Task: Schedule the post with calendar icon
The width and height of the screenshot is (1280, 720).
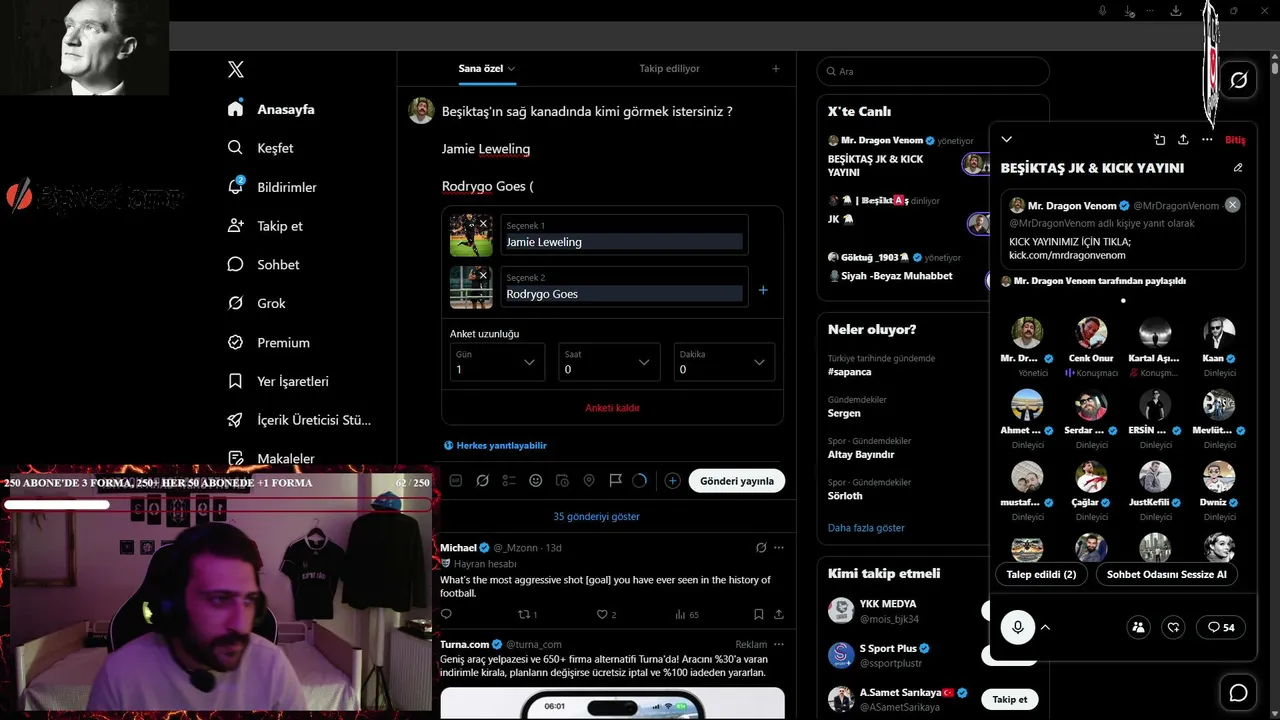Action: (x=562, y=481)
